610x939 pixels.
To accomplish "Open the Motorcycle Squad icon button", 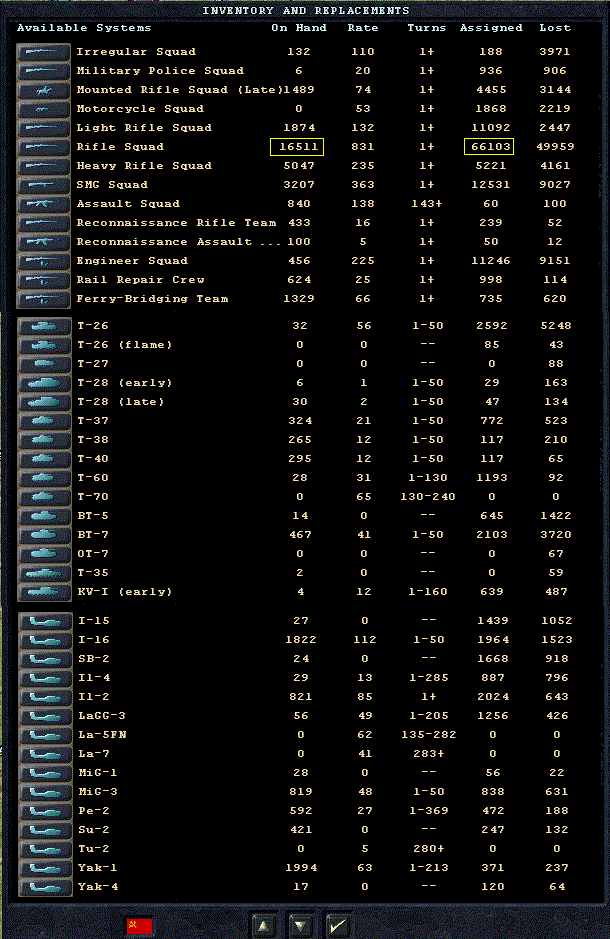I will click(44, 109).
